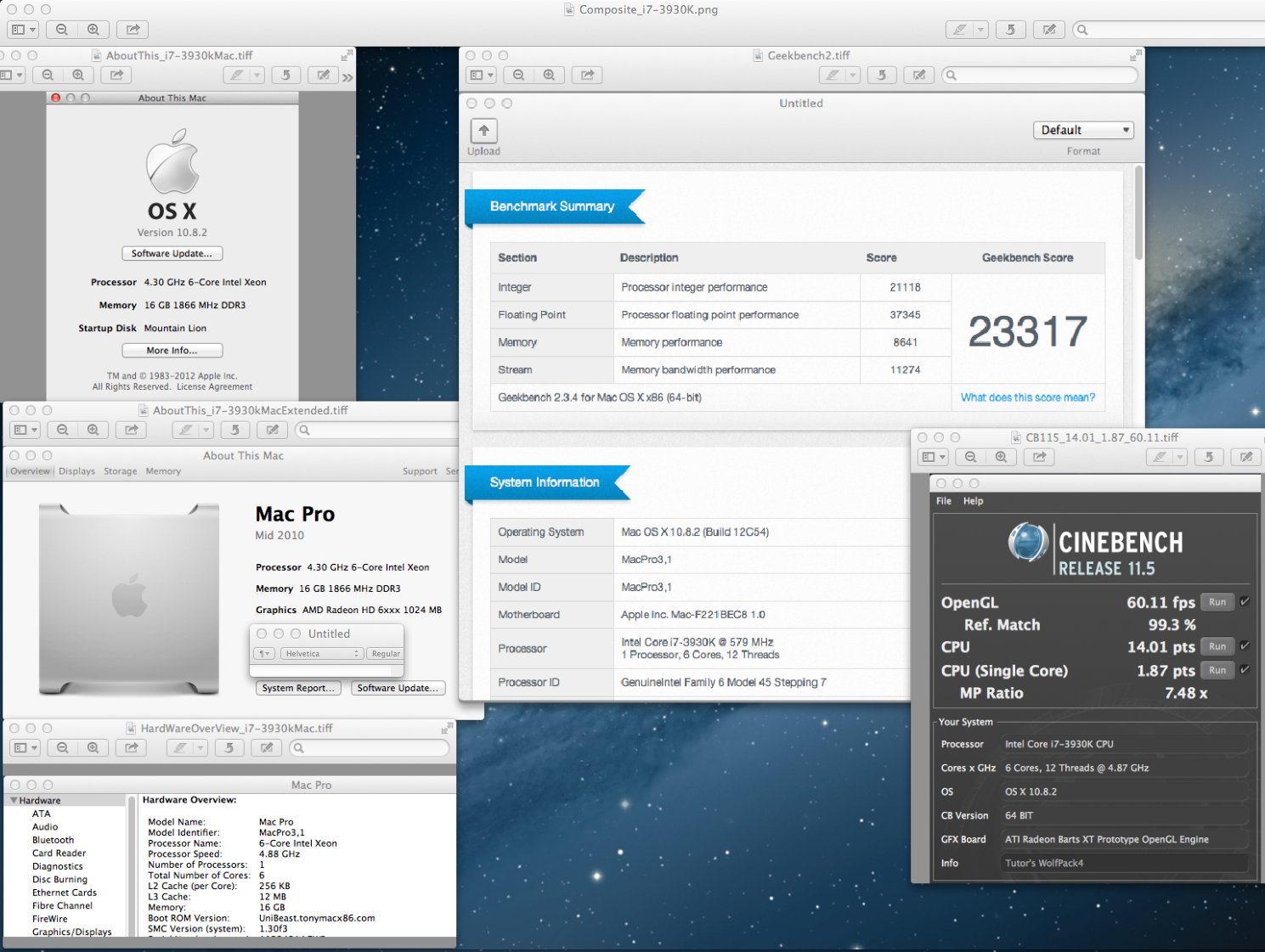Run the OpenGL benchmark in Cinebench
Screen dimensions: 1265x952
tap(1217, 602)
